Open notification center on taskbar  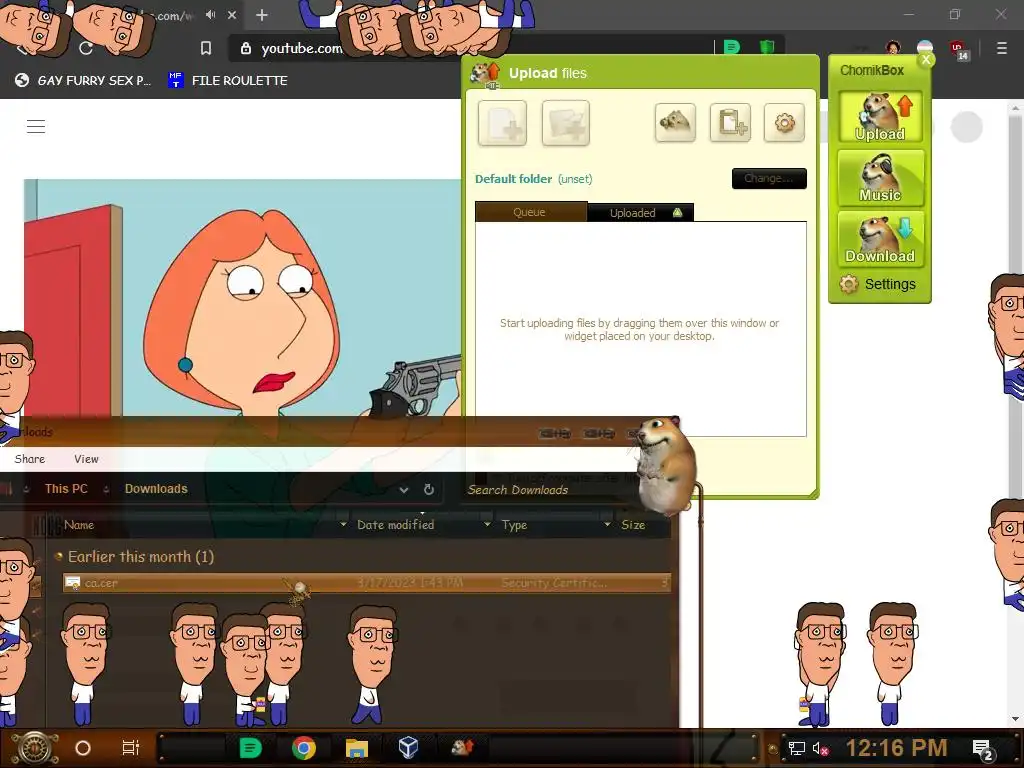click(983, 750)
